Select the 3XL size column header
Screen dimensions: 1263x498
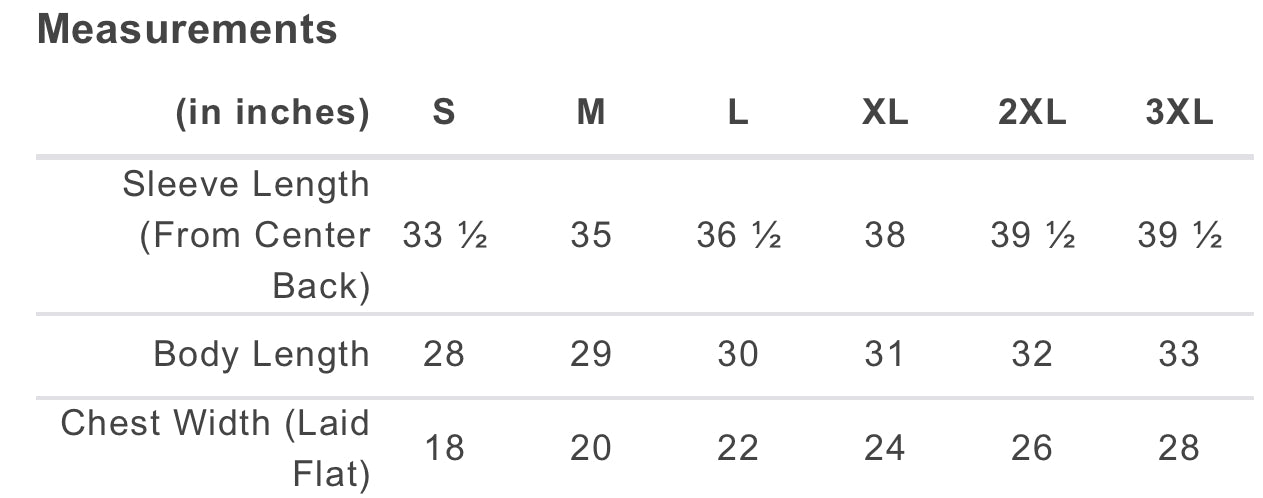pyautogui.click(x=1179, y=113)
